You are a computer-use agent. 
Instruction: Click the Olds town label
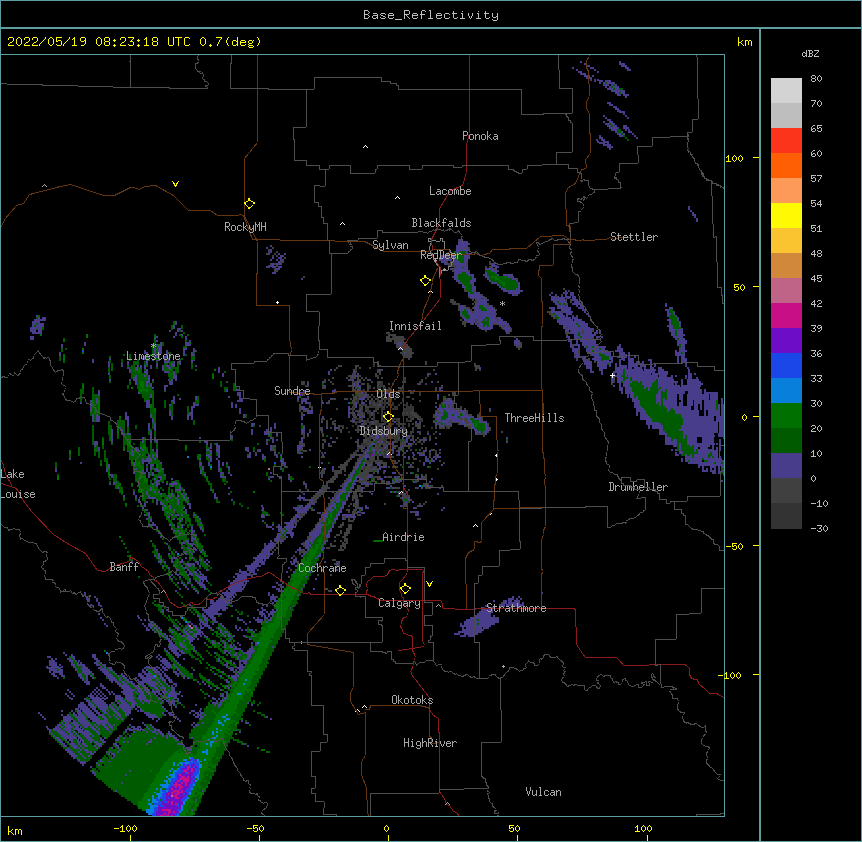(388, 394)
